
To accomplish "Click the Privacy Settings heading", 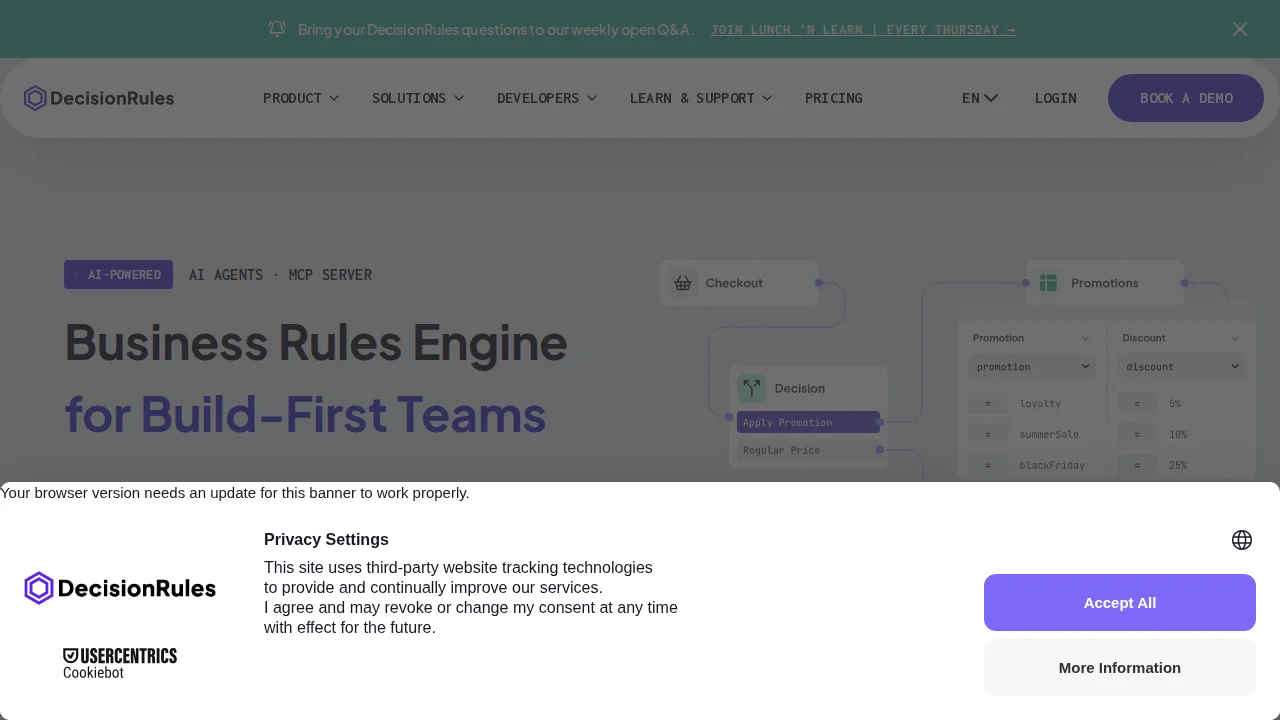I will (x=326, y=539).
